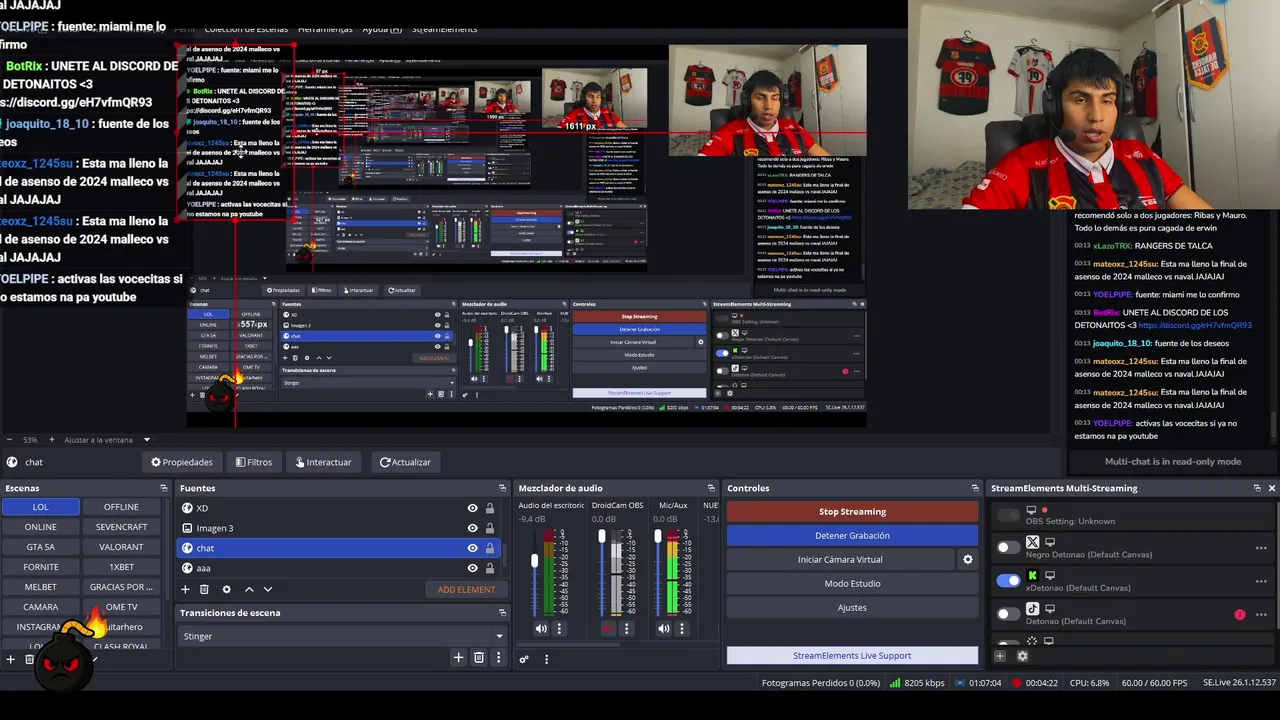Expand the Stinger transition dropdown
The width and height of the screenshot is (1280, 720).
coord(499,636)
